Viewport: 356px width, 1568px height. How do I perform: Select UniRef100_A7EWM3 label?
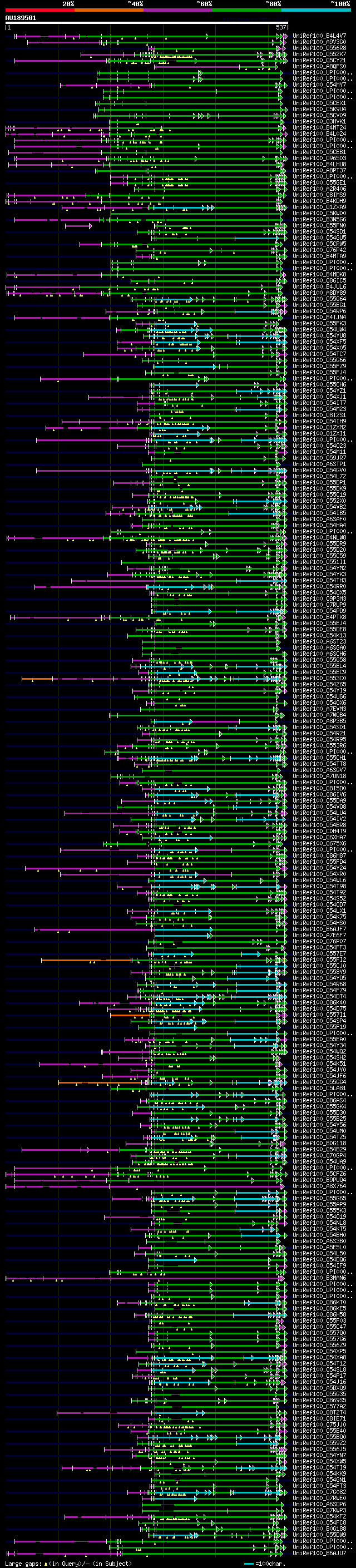319,709
